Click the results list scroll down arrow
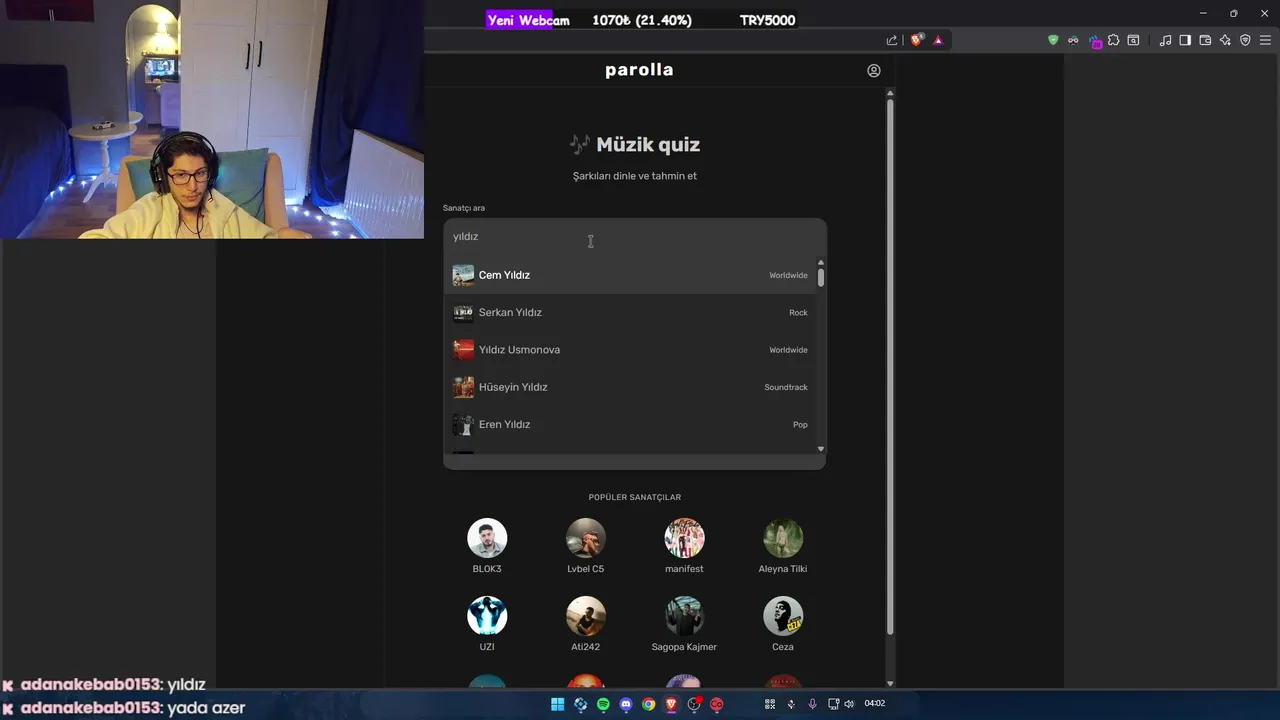1280x720 pixels. click(821, 449)
